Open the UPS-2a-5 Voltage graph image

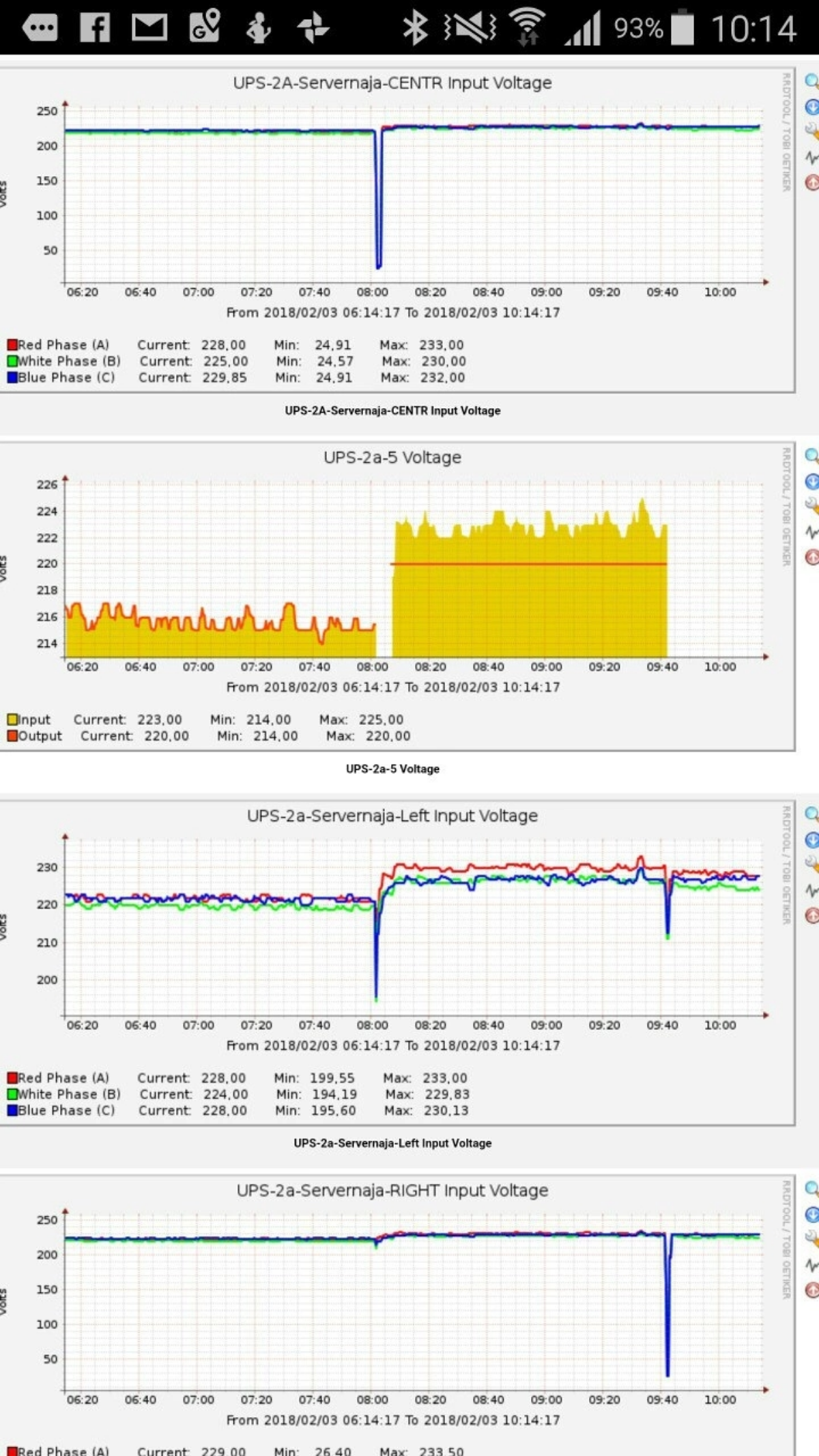(397, 595)
